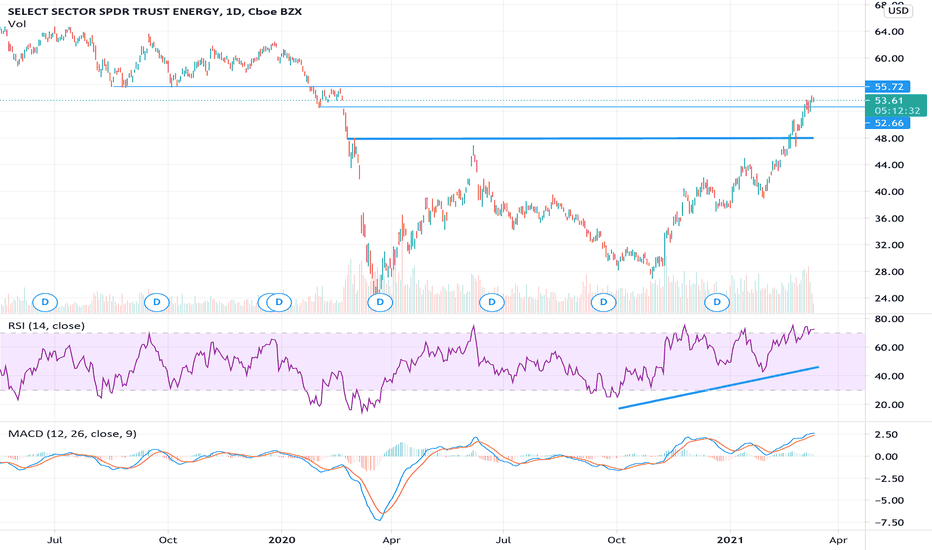Click the countdown timer 05:12:32
This screenshot has width=932, height=550.
tap(897, 111)
